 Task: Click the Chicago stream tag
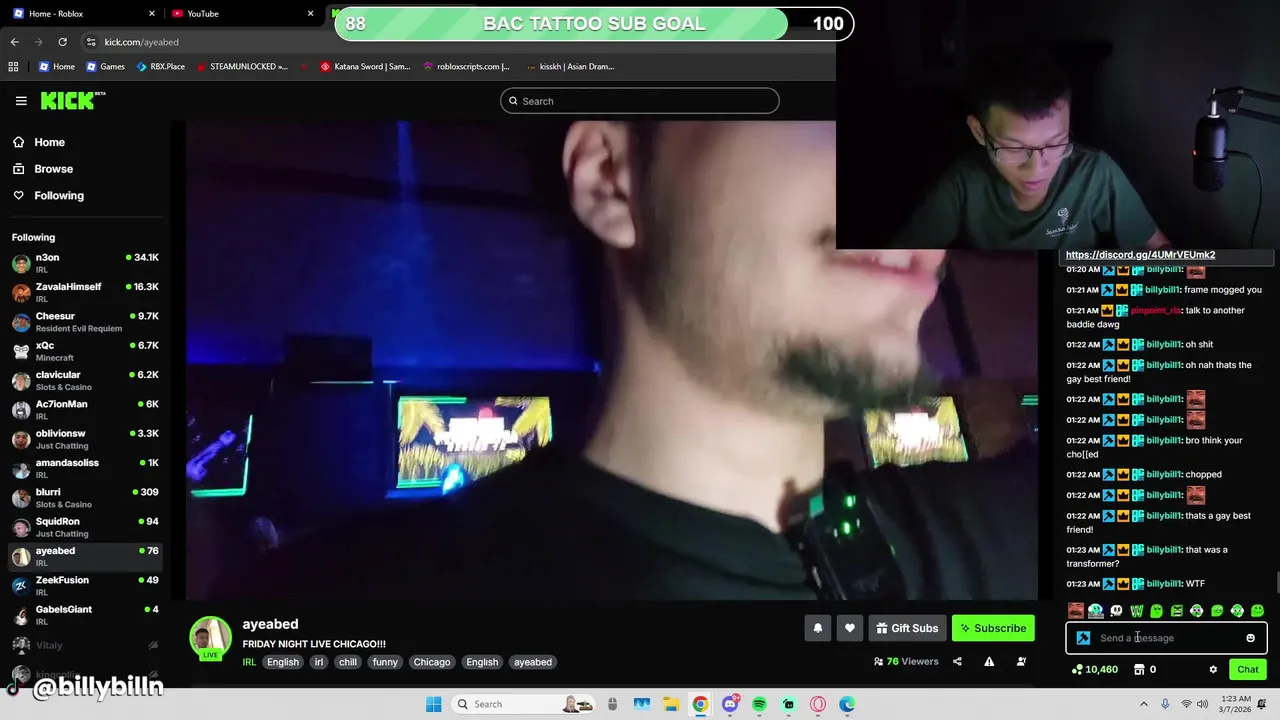coord(432,662)
